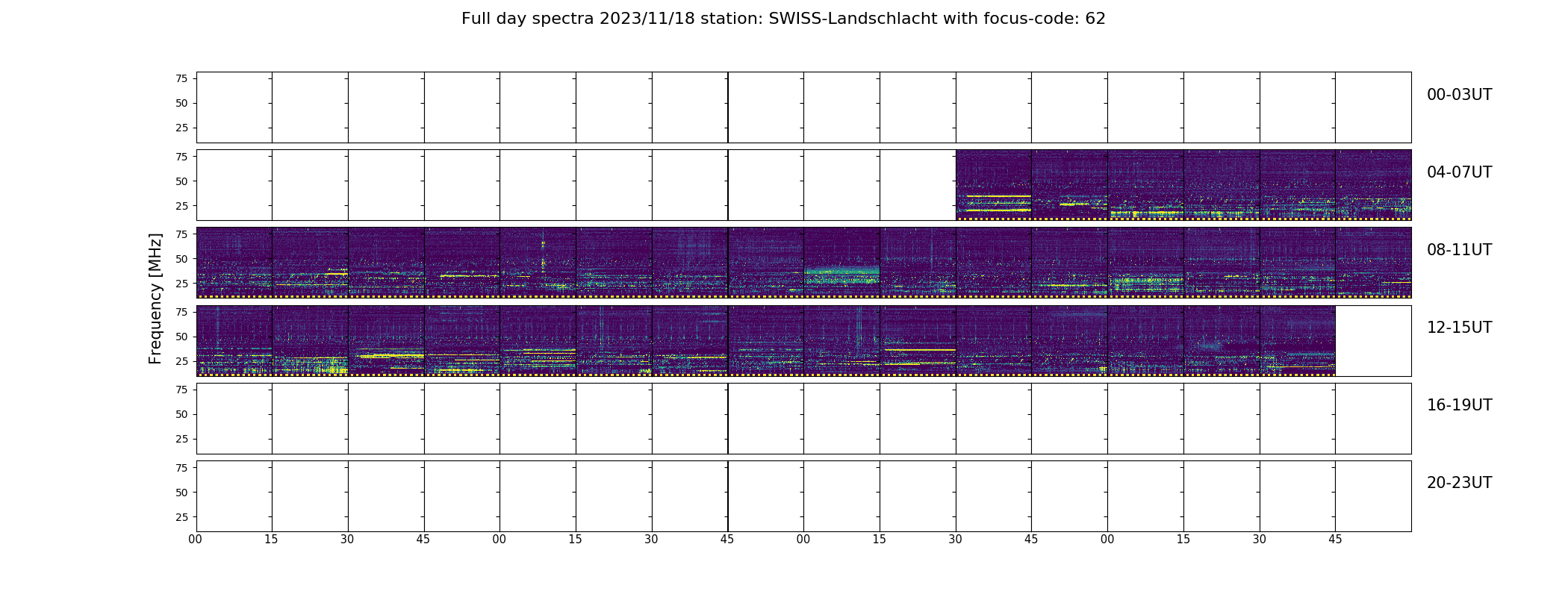Select the 11:15 spectrogram panel in 08-11UT row
This screenshot has height=597, width=1568.
click(1222, 263)
